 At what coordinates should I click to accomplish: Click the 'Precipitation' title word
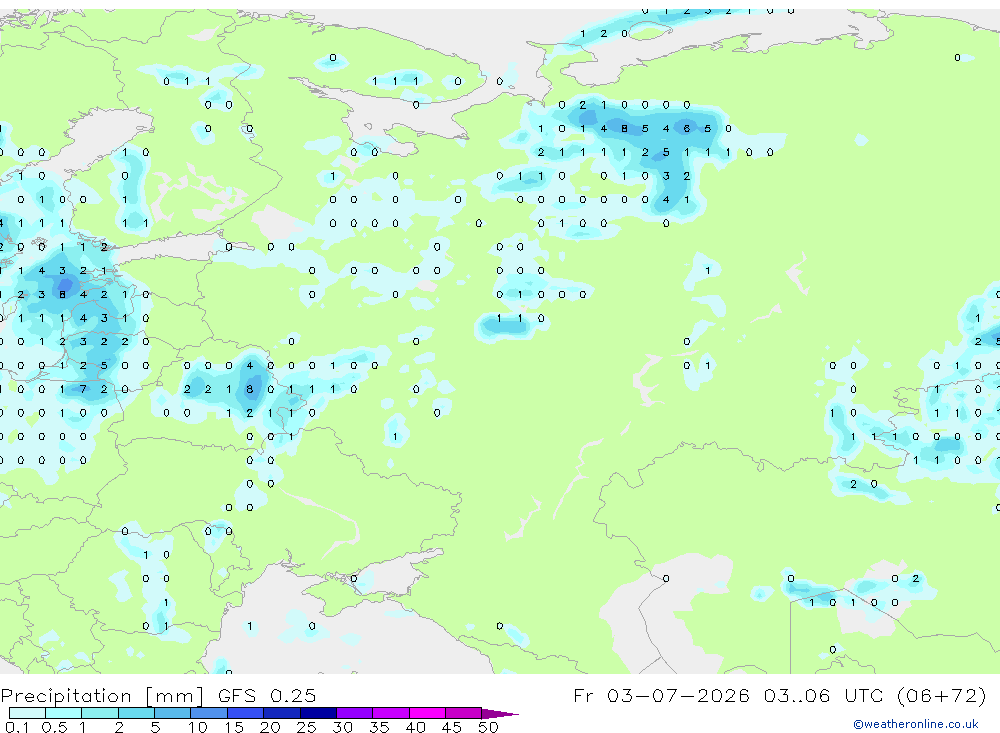(x=66, y=695)
